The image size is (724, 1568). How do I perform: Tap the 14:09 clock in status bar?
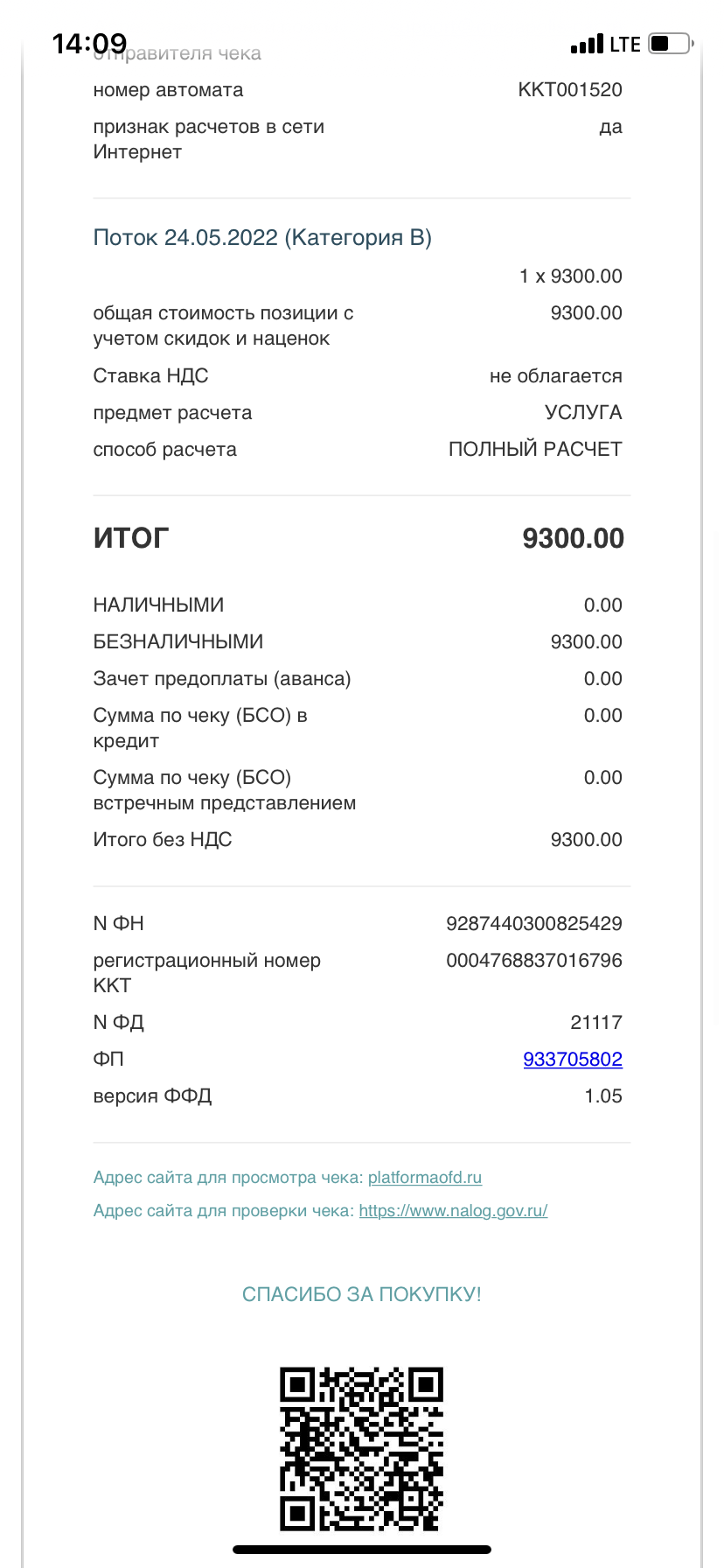89,43
